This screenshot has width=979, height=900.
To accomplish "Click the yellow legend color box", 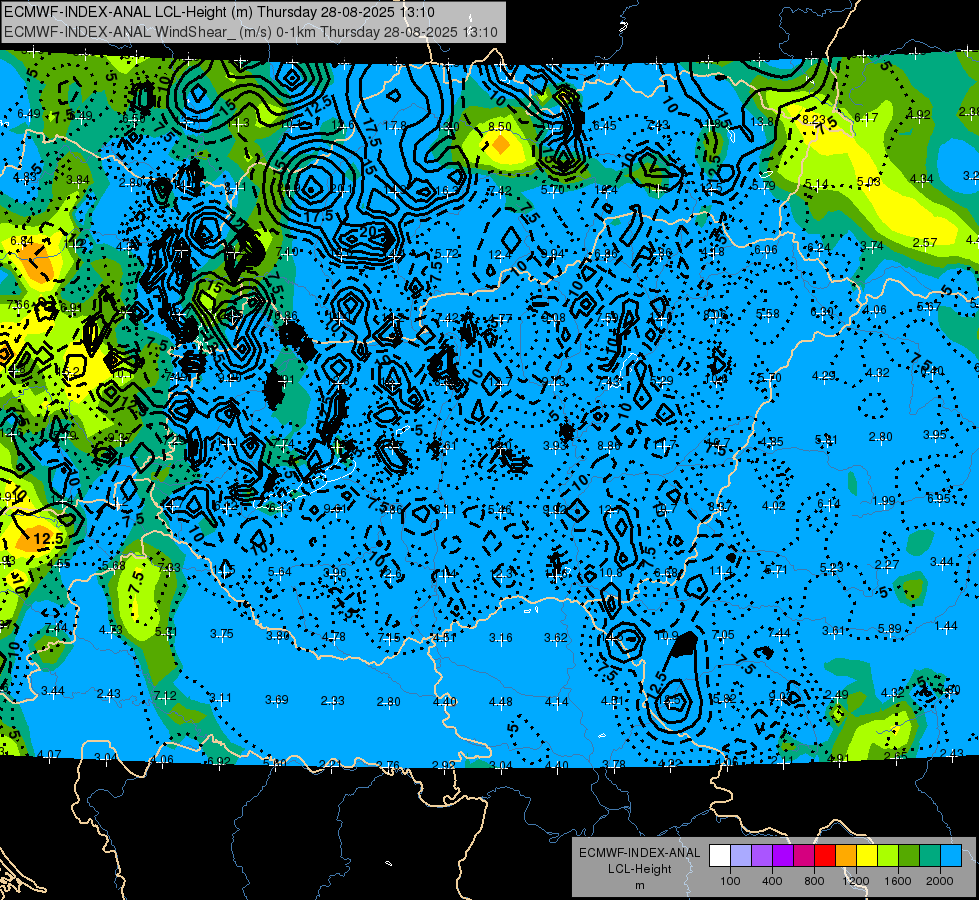I will click(867, 856).
